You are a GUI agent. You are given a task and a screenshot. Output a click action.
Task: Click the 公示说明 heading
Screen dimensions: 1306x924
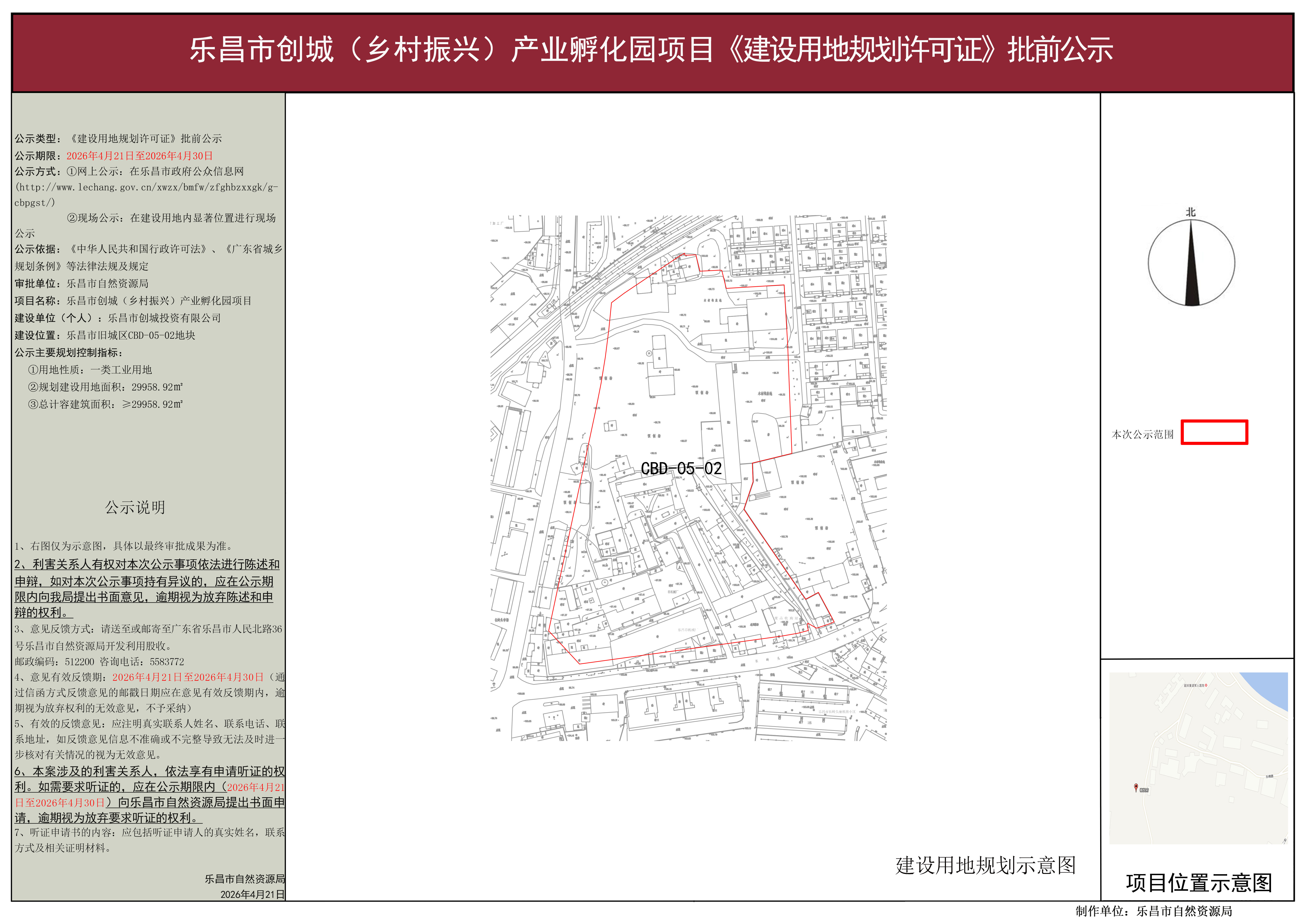[x=135, y=507]
